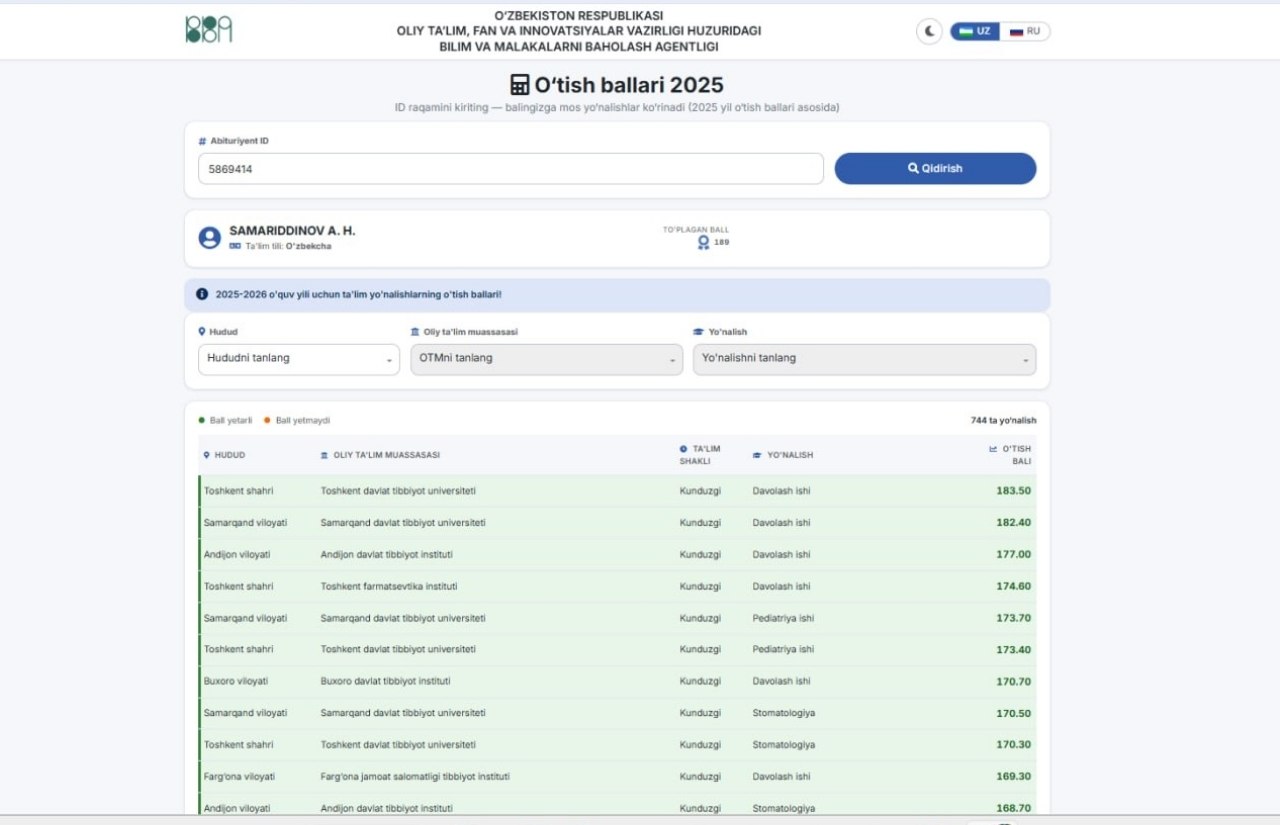Click the orange Ball yetmaydi legend dot
The height and width of the screenshot is (825, 1280).
(x=267, y=420)
